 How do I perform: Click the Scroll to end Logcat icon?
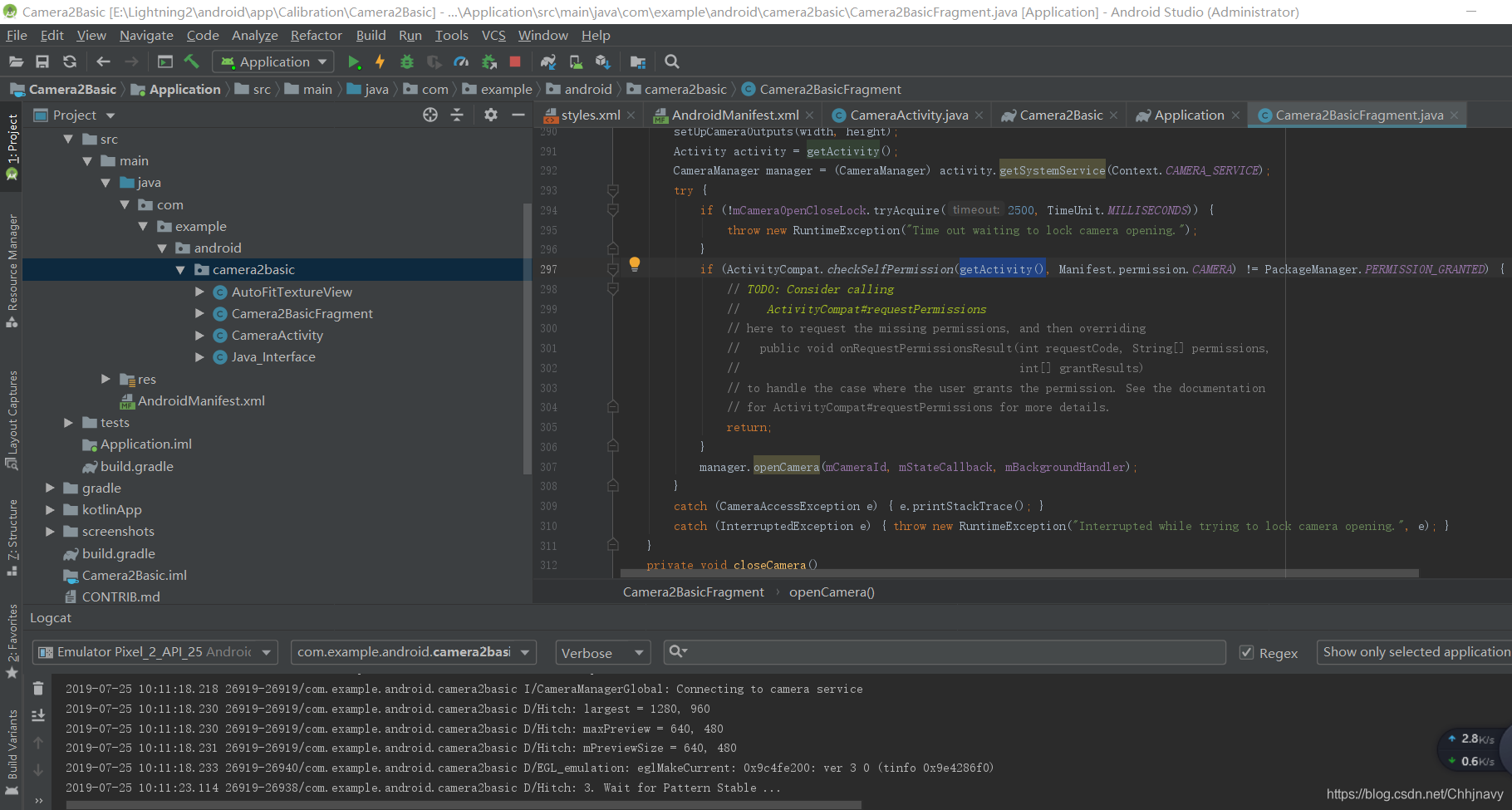point(38,715)
